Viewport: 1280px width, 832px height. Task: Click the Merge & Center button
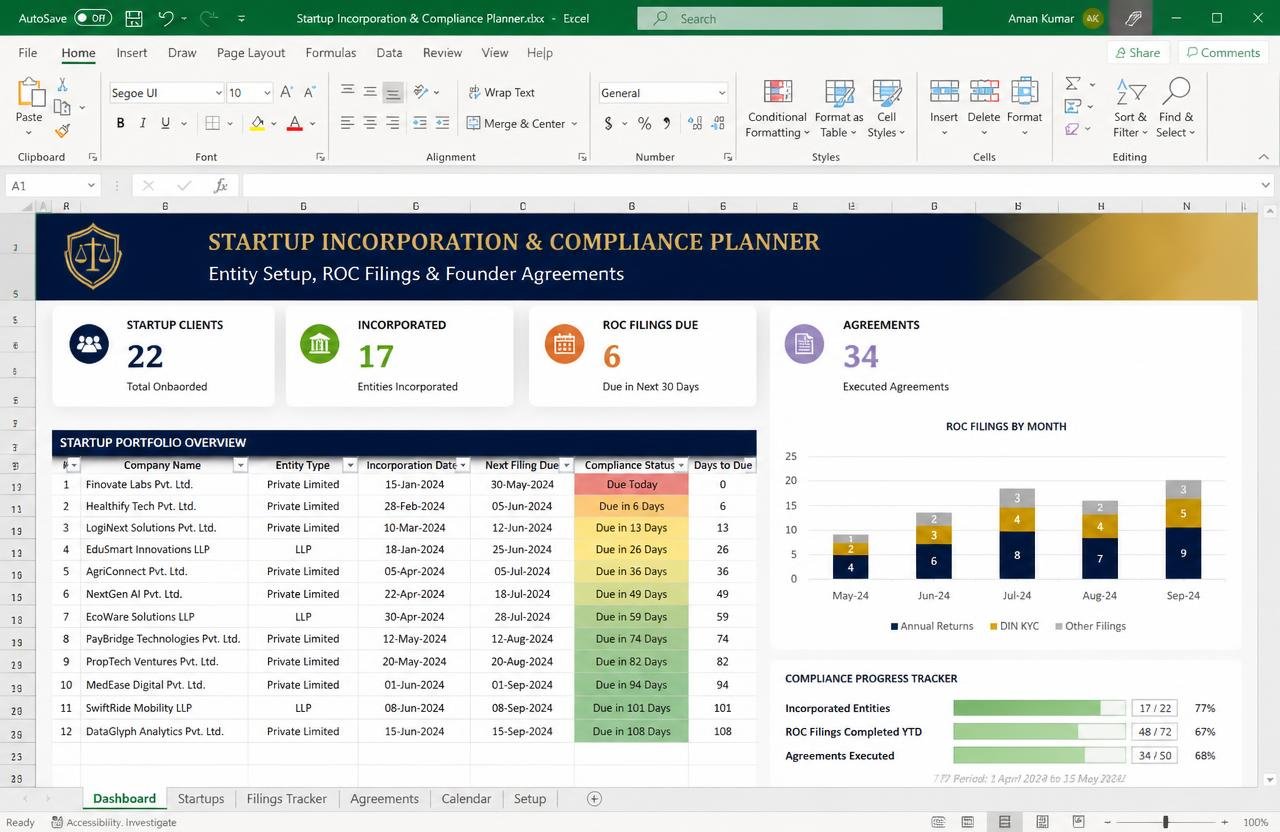[515, 124]
